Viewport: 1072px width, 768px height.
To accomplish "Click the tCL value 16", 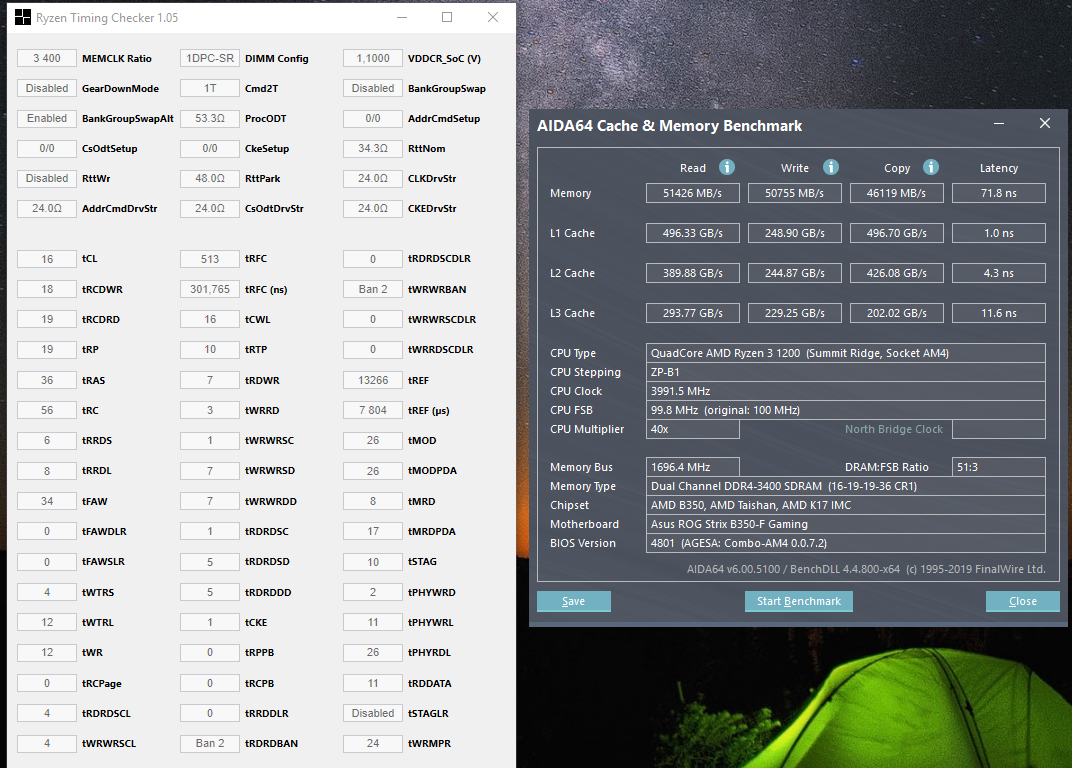I will pyautogui.click(x=47, y=259).
